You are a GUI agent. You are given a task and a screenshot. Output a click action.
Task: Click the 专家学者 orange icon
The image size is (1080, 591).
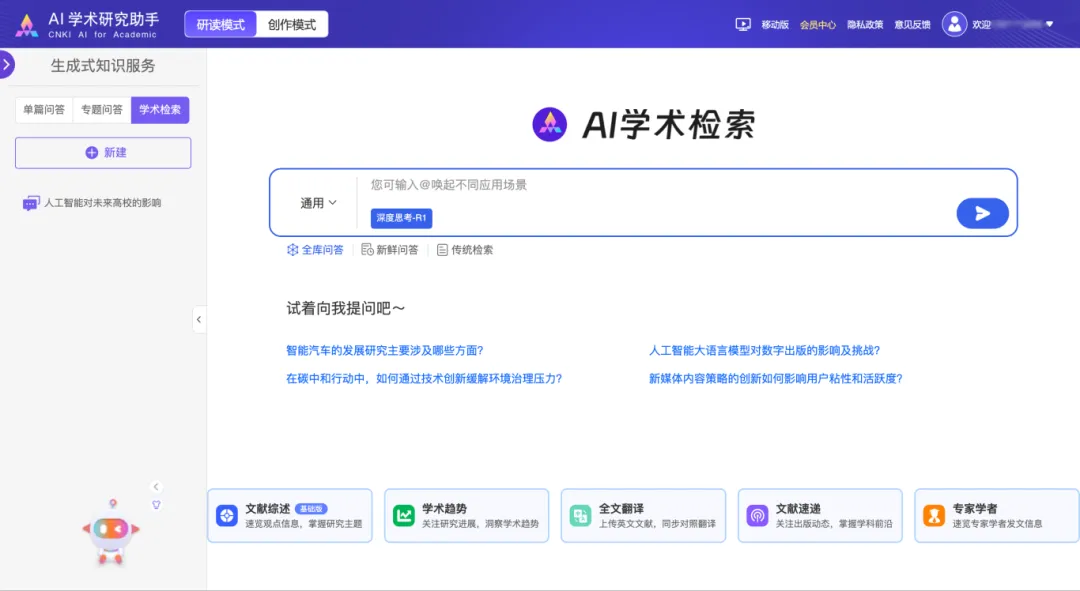[x=934, y=515]
